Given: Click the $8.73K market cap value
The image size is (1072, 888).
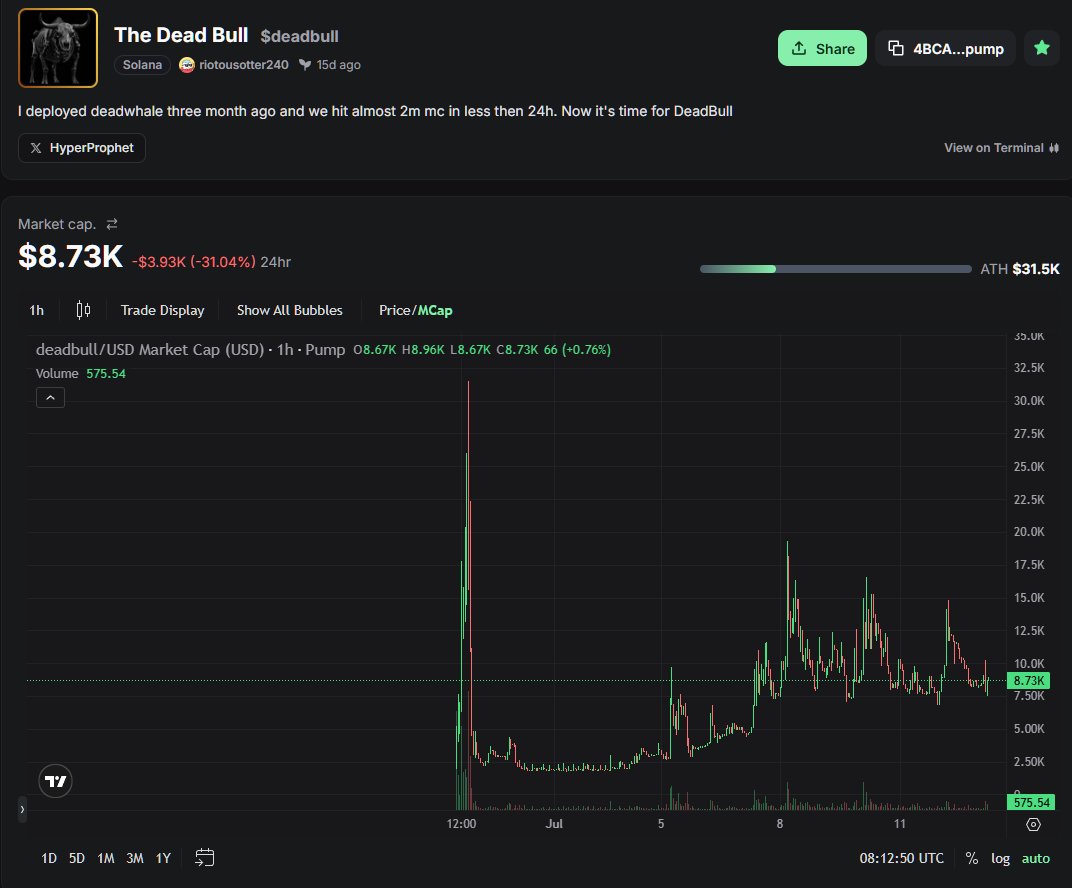Looking at the screenshot, I should point(70,257).
